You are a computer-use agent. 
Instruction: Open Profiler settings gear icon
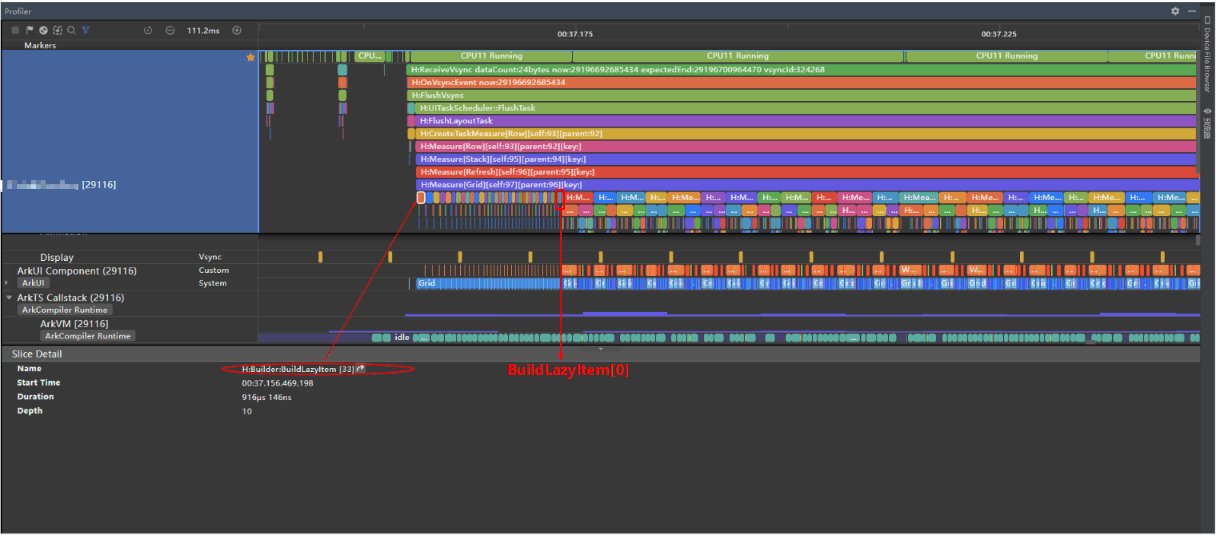(x=1175, y=11)
